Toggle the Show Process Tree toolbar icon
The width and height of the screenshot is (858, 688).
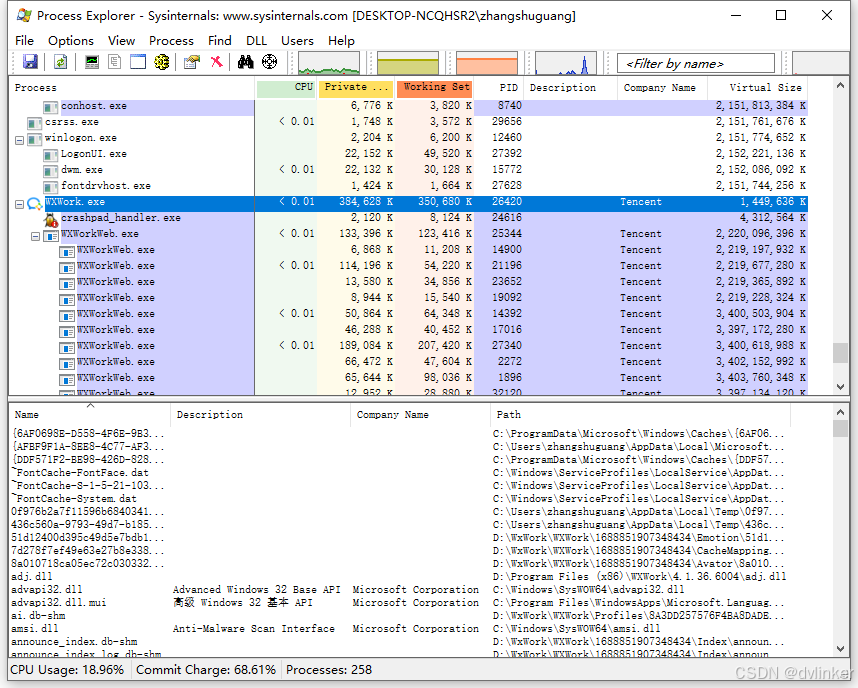click(x=114, y=62)
